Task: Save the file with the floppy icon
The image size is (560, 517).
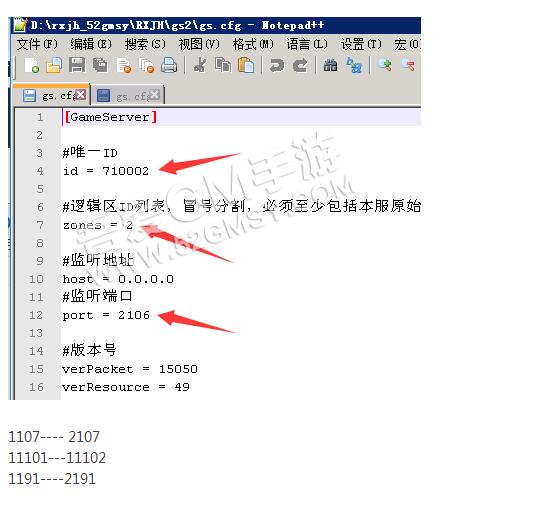Action: click(77, 66)
